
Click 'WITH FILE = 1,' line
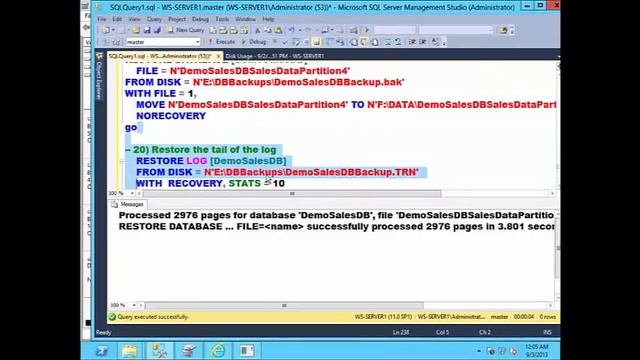(160, 93)
